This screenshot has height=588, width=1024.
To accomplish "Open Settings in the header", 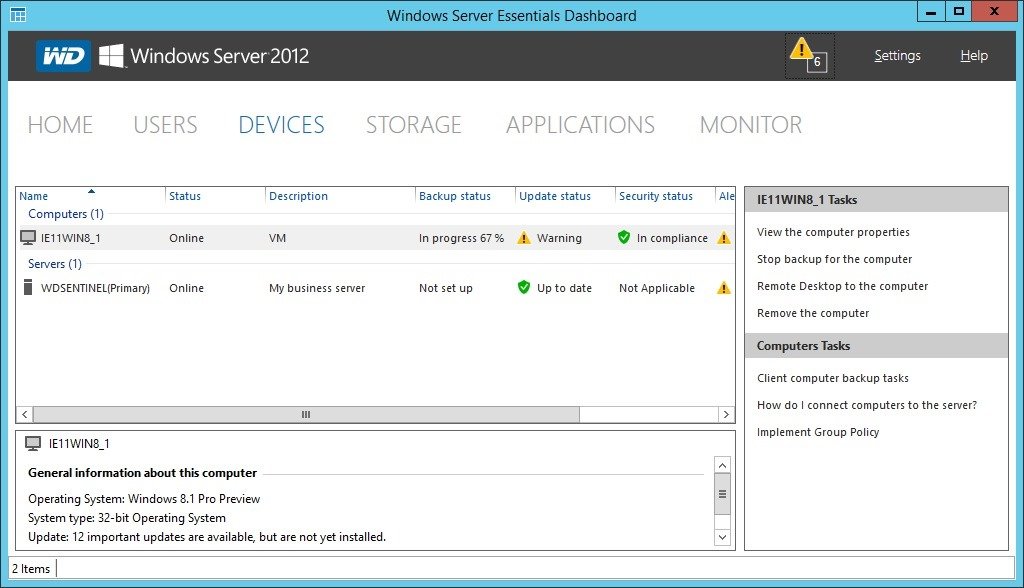I will click(x=897, y=56).
